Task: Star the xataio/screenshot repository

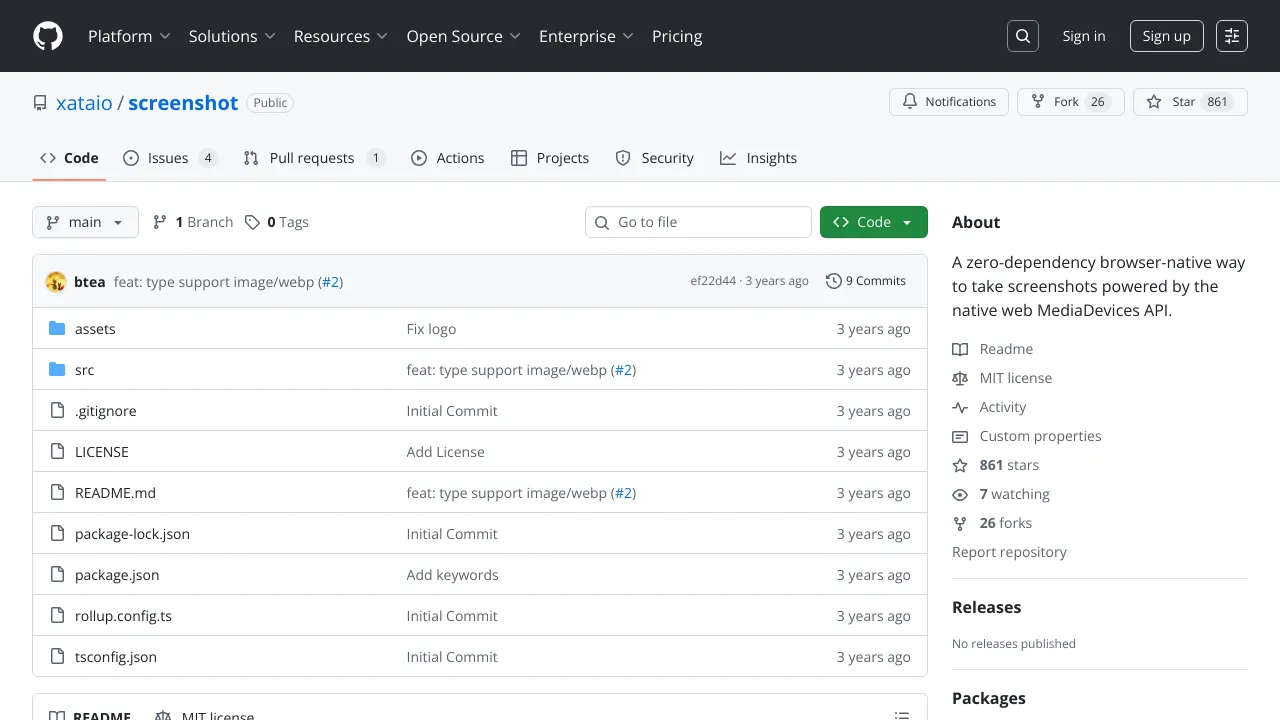Action: tap(1190, 102)
